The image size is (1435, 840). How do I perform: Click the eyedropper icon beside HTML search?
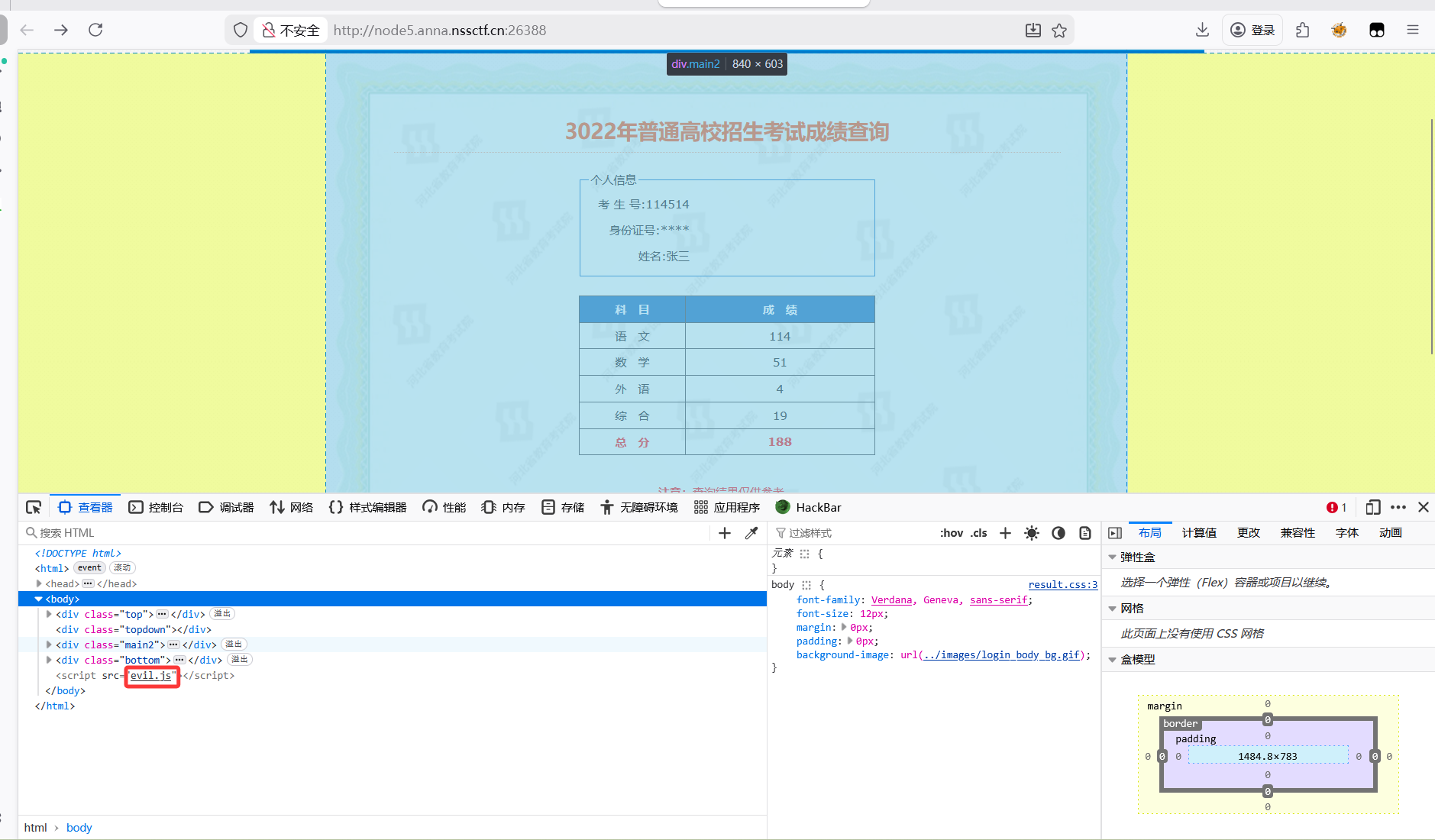751,533
